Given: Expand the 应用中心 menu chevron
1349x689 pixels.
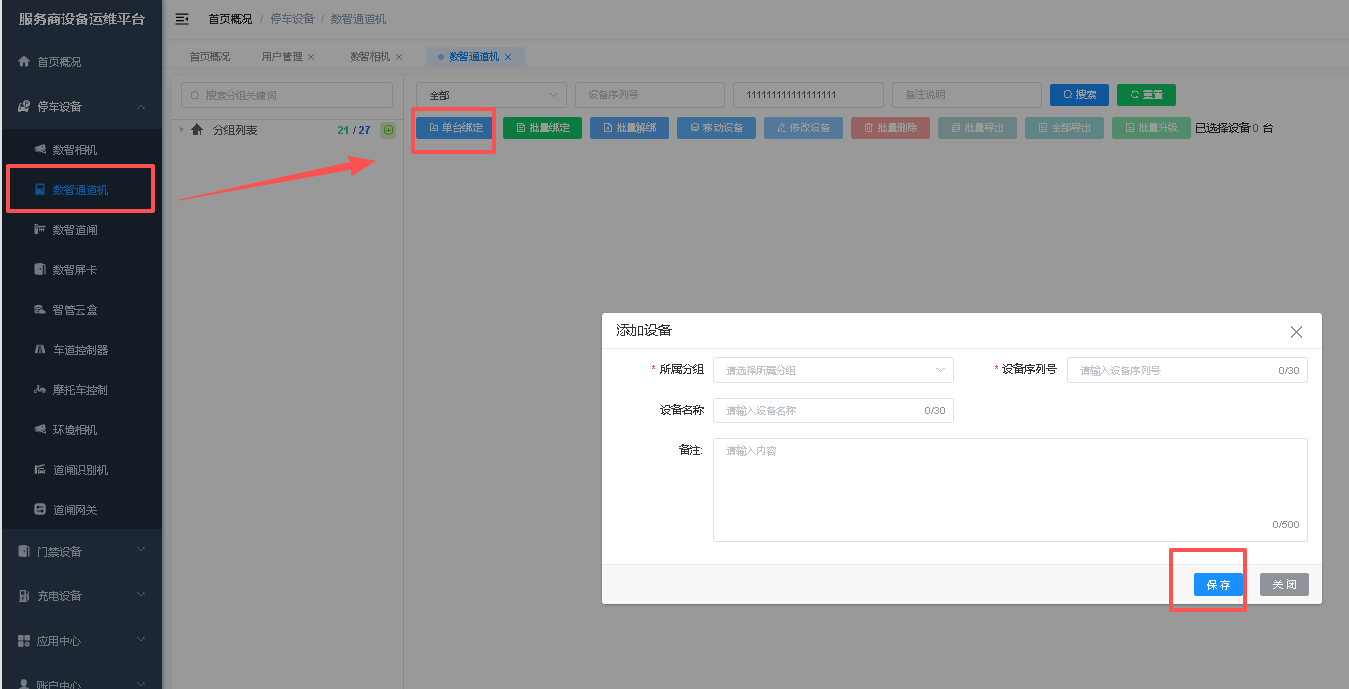Looking at the screenshot, I should click(x=141, y=641).
